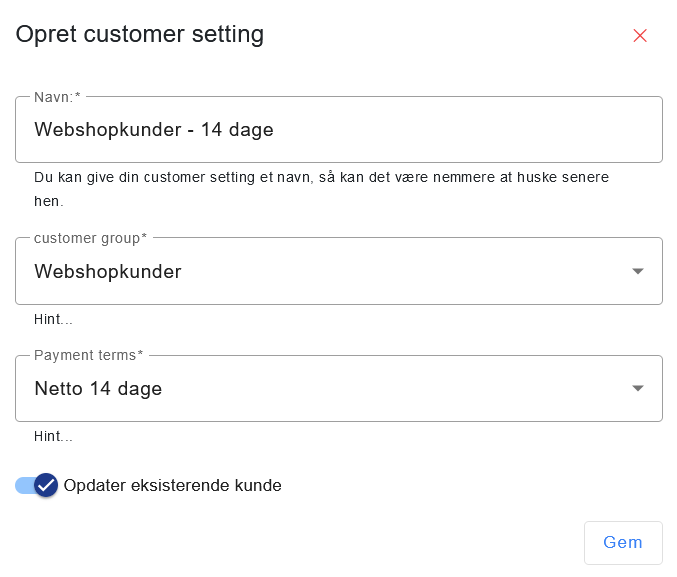
Task: Click the Payment terms field label
Action: tap(88, 356)
